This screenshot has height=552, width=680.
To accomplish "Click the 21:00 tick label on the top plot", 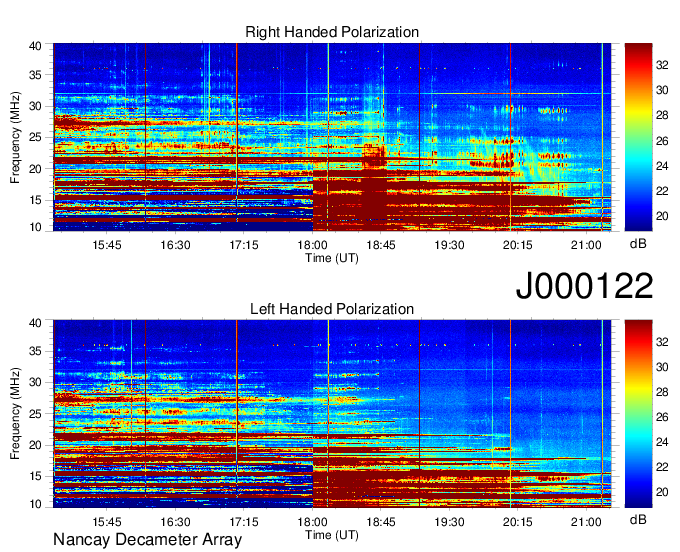I will coord(586,245).
